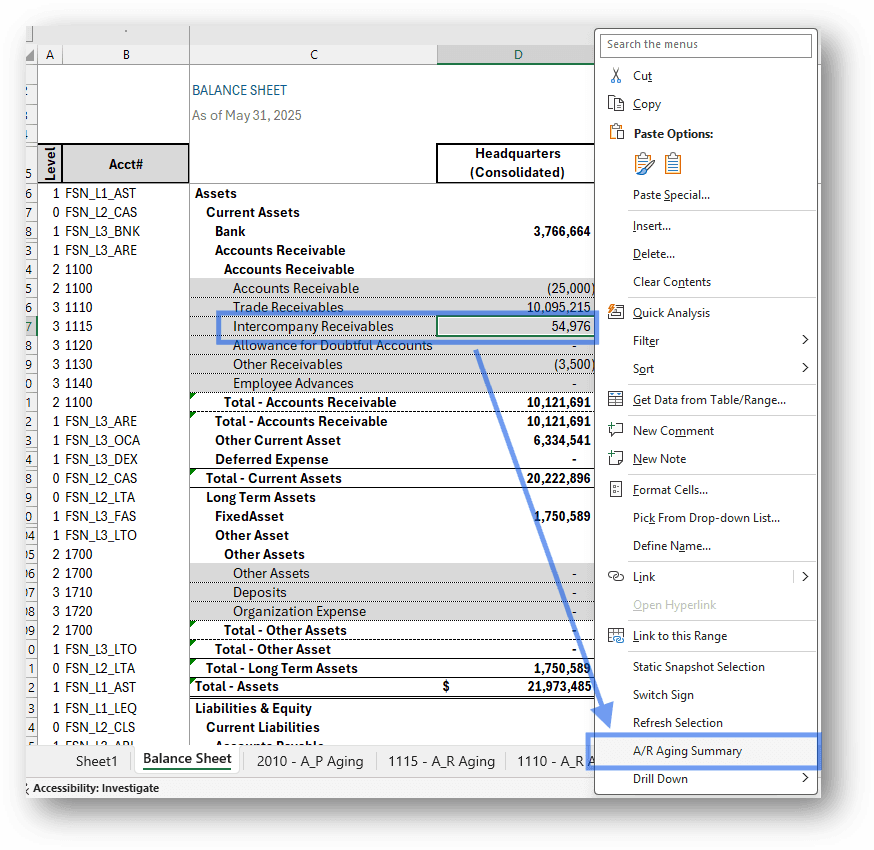The image size is (874, 850).
Task: Click the New Note icon
Action: [x=615, y=458]
